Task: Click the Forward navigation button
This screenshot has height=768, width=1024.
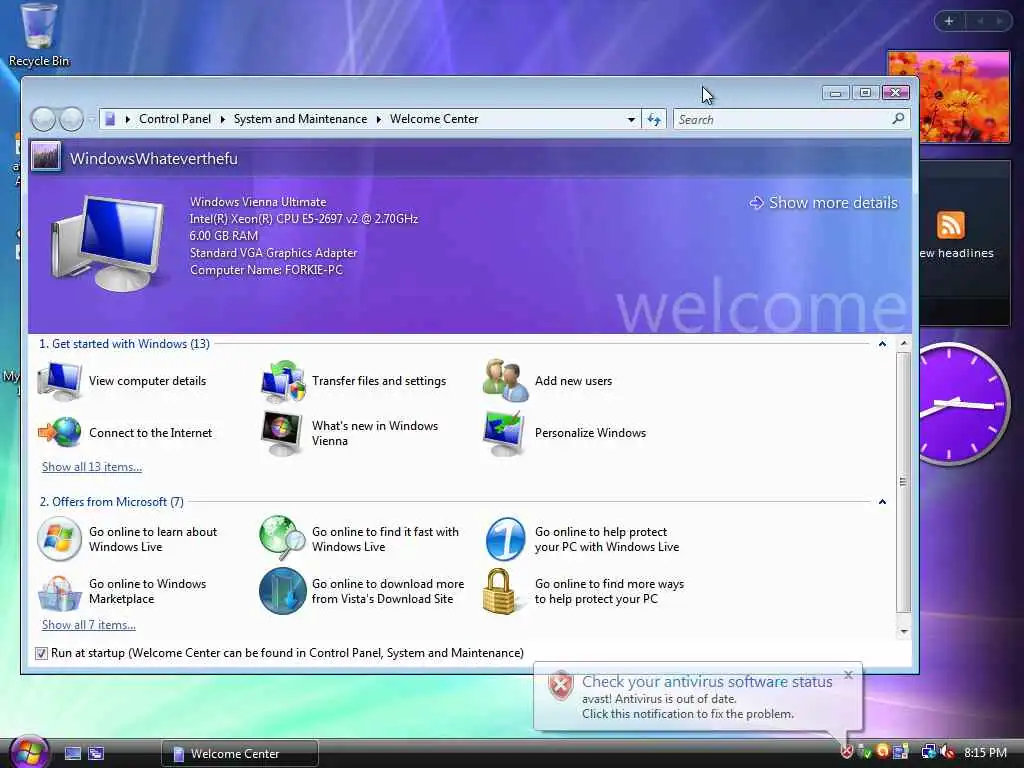Action: click(71, 119)
